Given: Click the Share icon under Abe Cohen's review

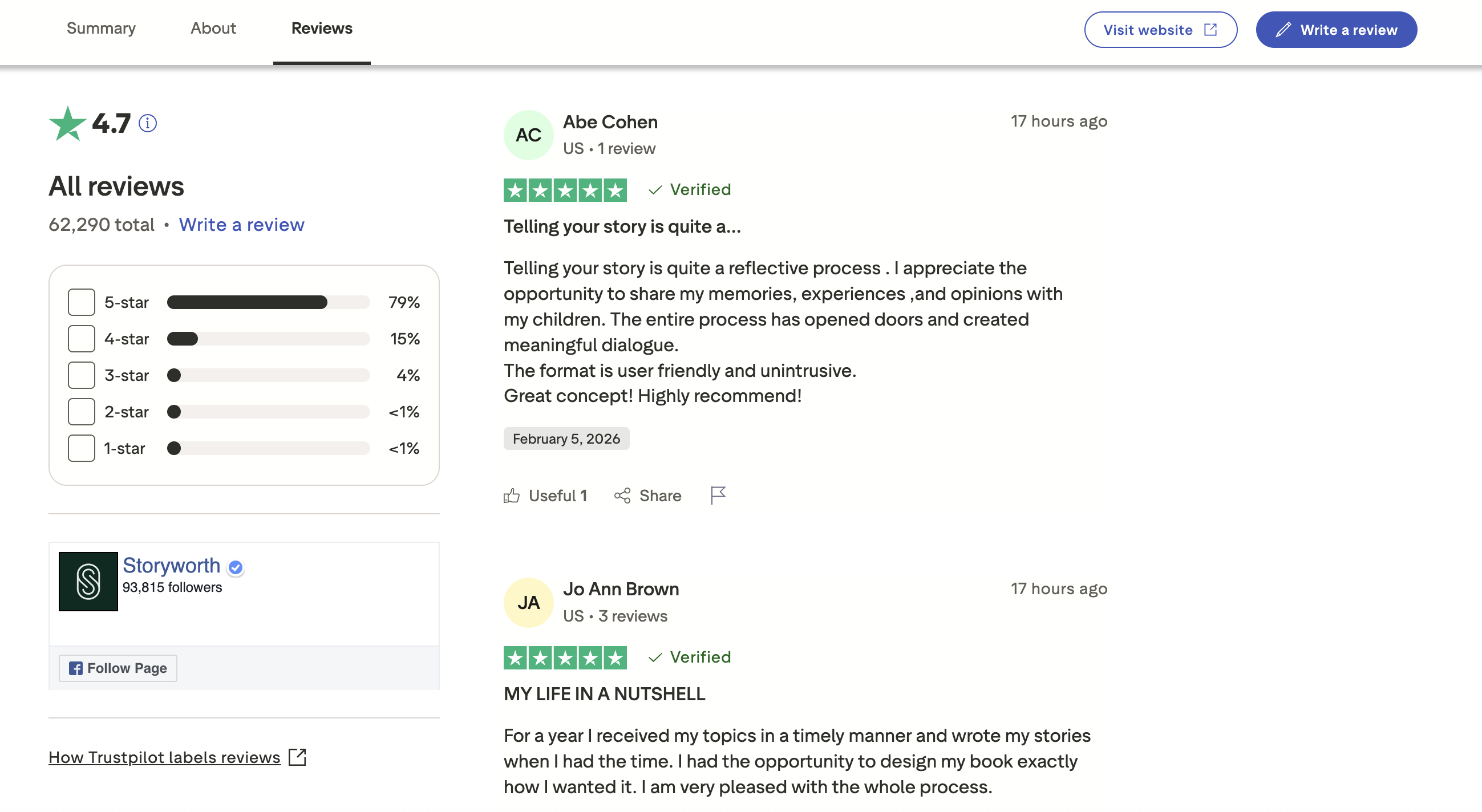Looking at the screenshot, I should [622, 496].
